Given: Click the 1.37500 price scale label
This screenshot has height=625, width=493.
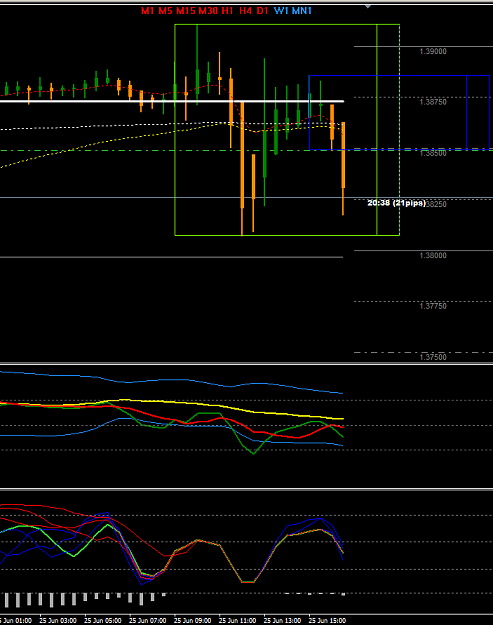Looking at the screenshot, I should pos(433,357).
